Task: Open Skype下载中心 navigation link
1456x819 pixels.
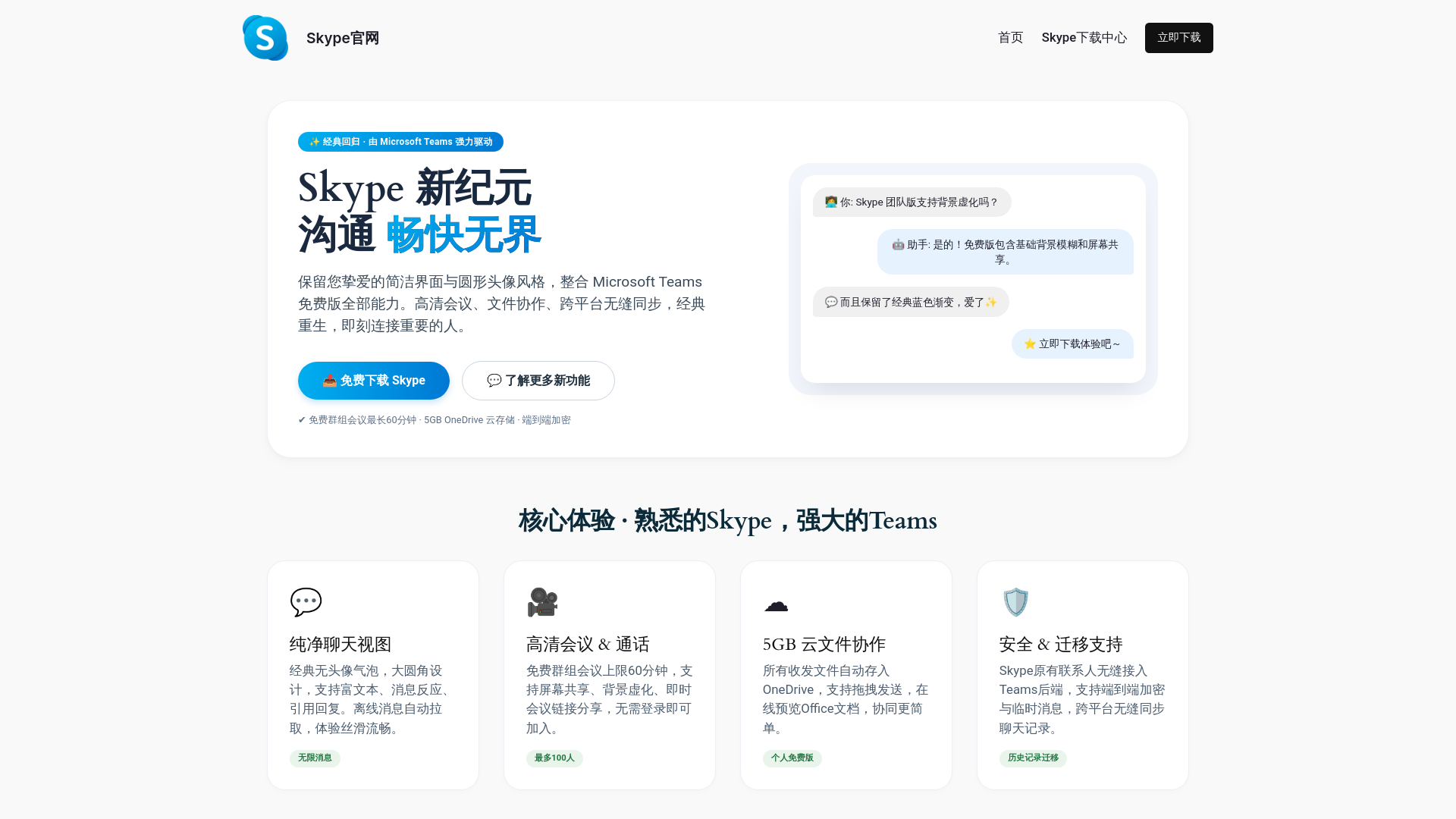Action: pos(1084,38)
